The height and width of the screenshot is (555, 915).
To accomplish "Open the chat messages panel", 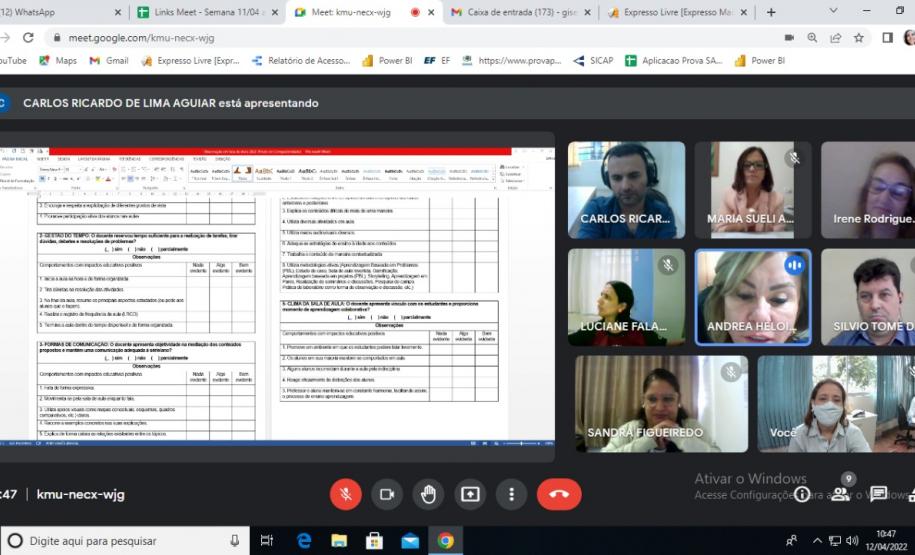I will pyautogui.click(x=879, y=494).
